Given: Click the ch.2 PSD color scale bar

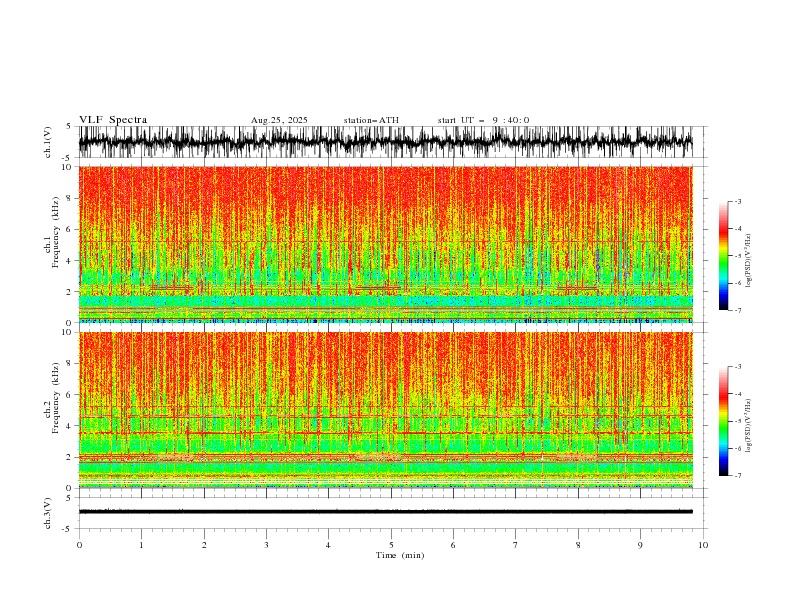Looking at the screenshot, I should click(x=723, y=421).
